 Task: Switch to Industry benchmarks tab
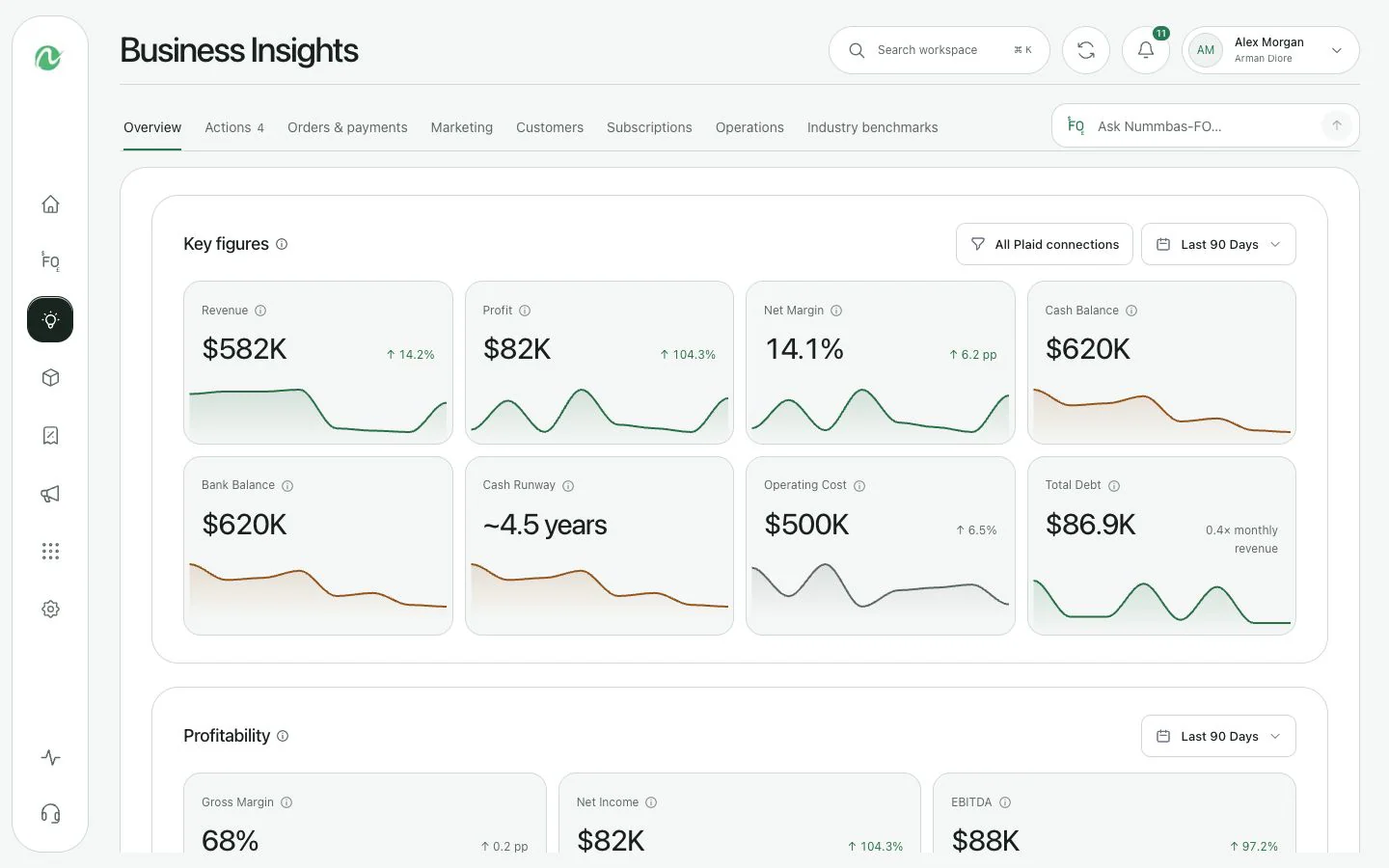tap(872, 127)
